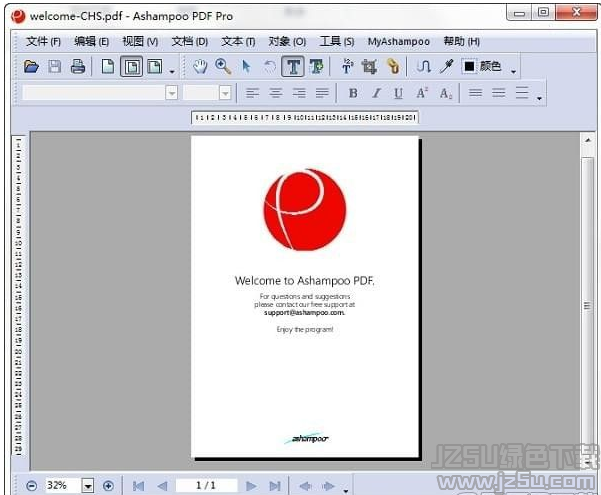Open the MyAshampoo menu
Screen dimensions: 601x495
[x=399, y=41]
